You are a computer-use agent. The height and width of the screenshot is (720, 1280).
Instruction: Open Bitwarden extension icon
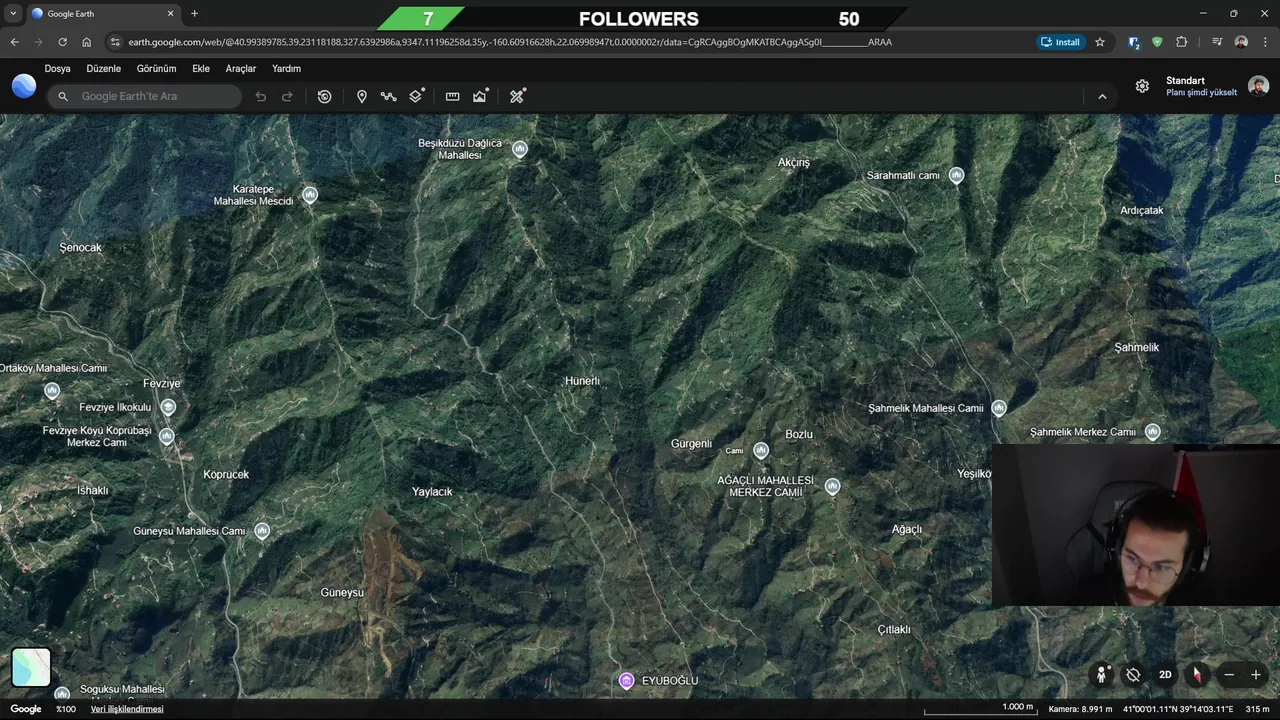pyautogui.click(x=1133, y=42)
